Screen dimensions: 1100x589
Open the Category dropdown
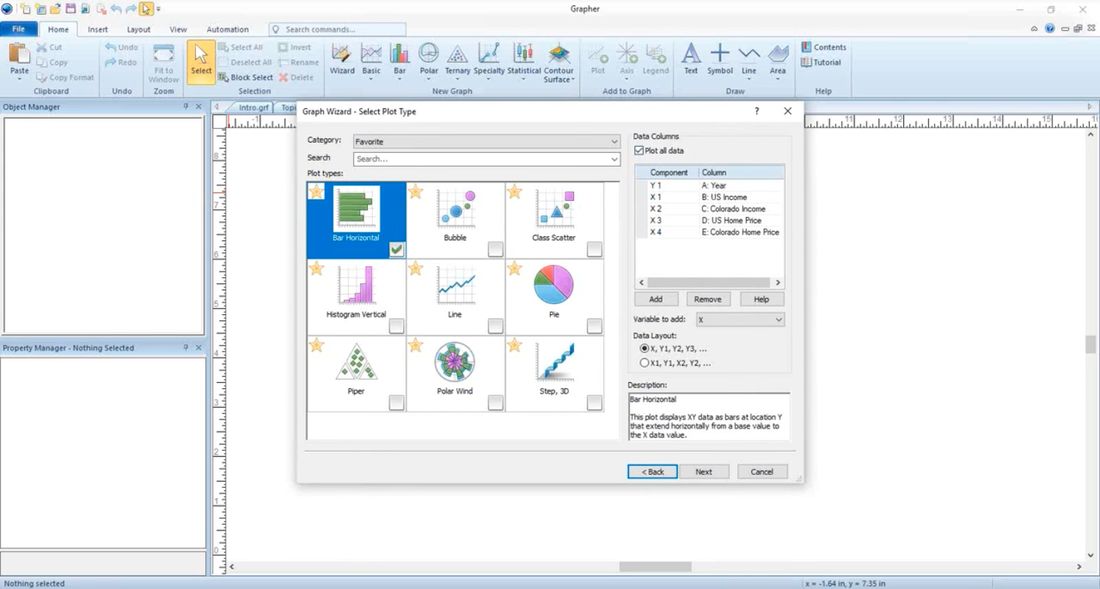(487, 142)
